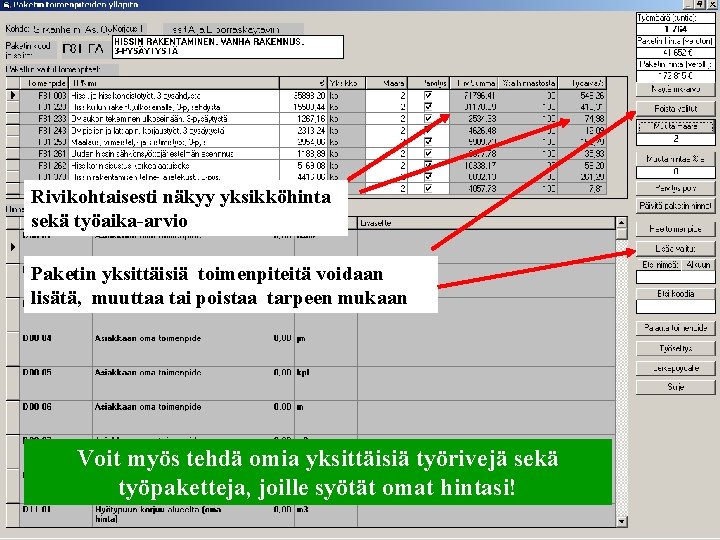
Task: Click the percent field showing 0
Action: pos(675,172)
